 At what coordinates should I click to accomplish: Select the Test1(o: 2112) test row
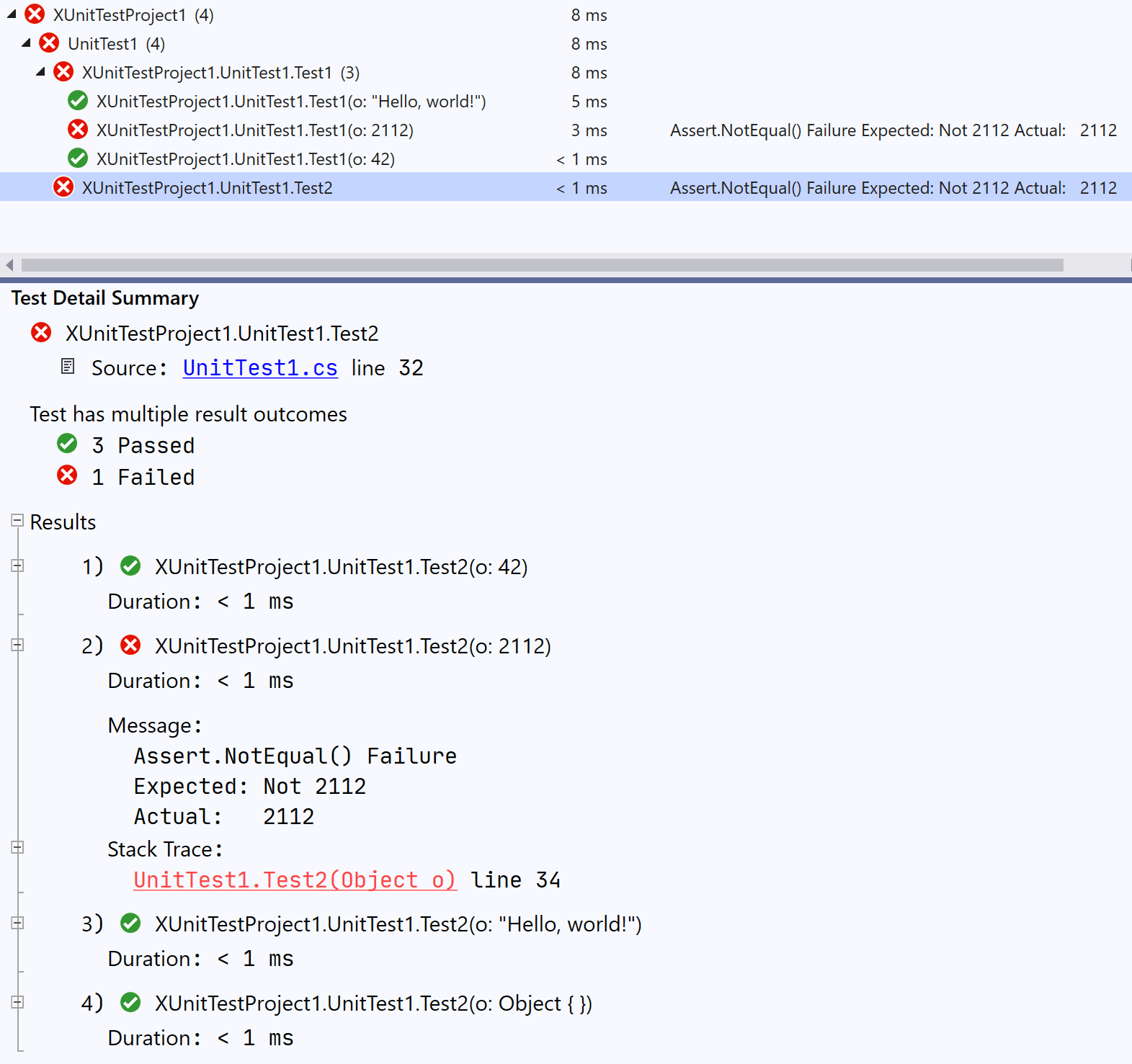[x=566, y=130]
